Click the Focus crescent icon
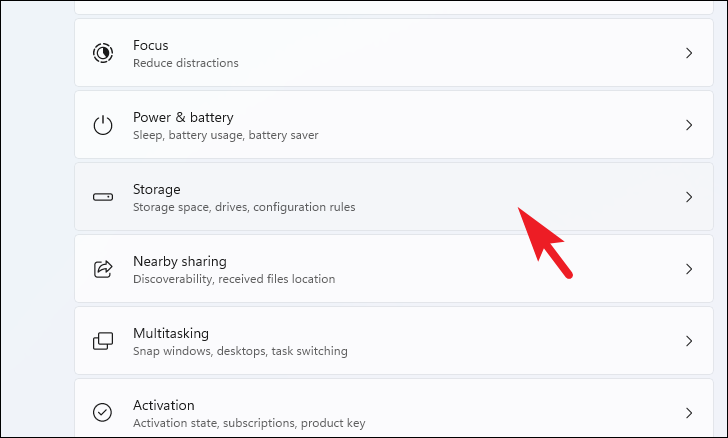 (x=103, y=53)
